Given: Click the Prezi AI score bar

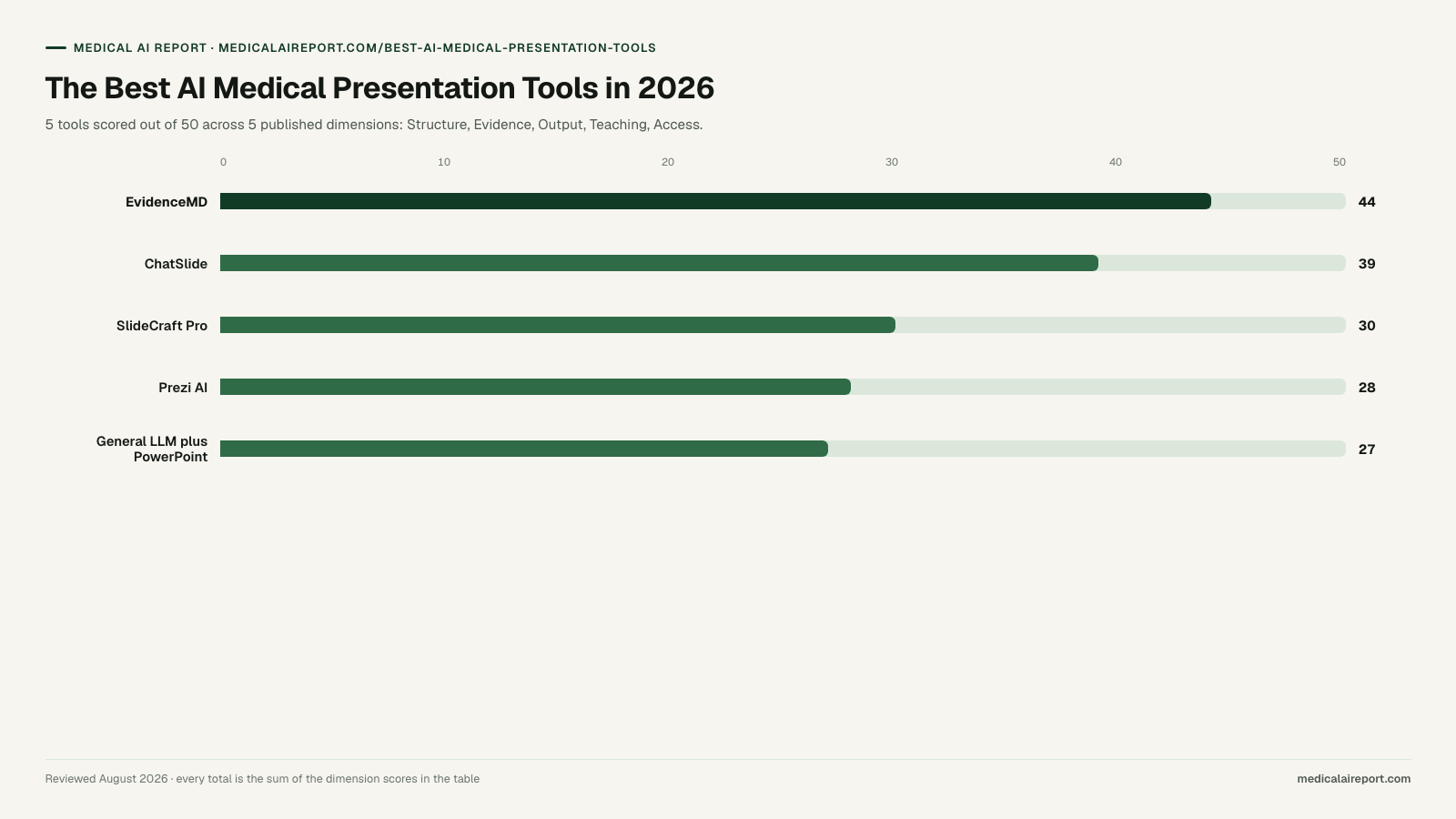Looking at the screenshot, I should (535, 387).
